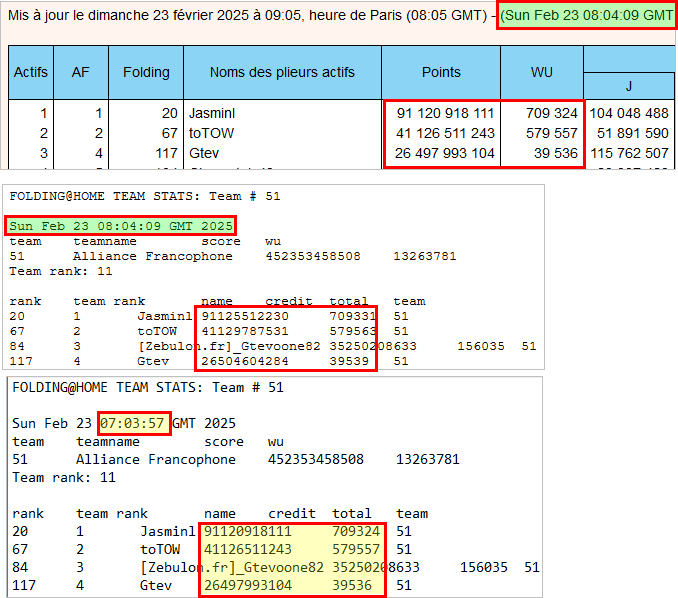Select the credit value 91125512230
The height and width of the screenshot is (598, 678).
(245, 316)
